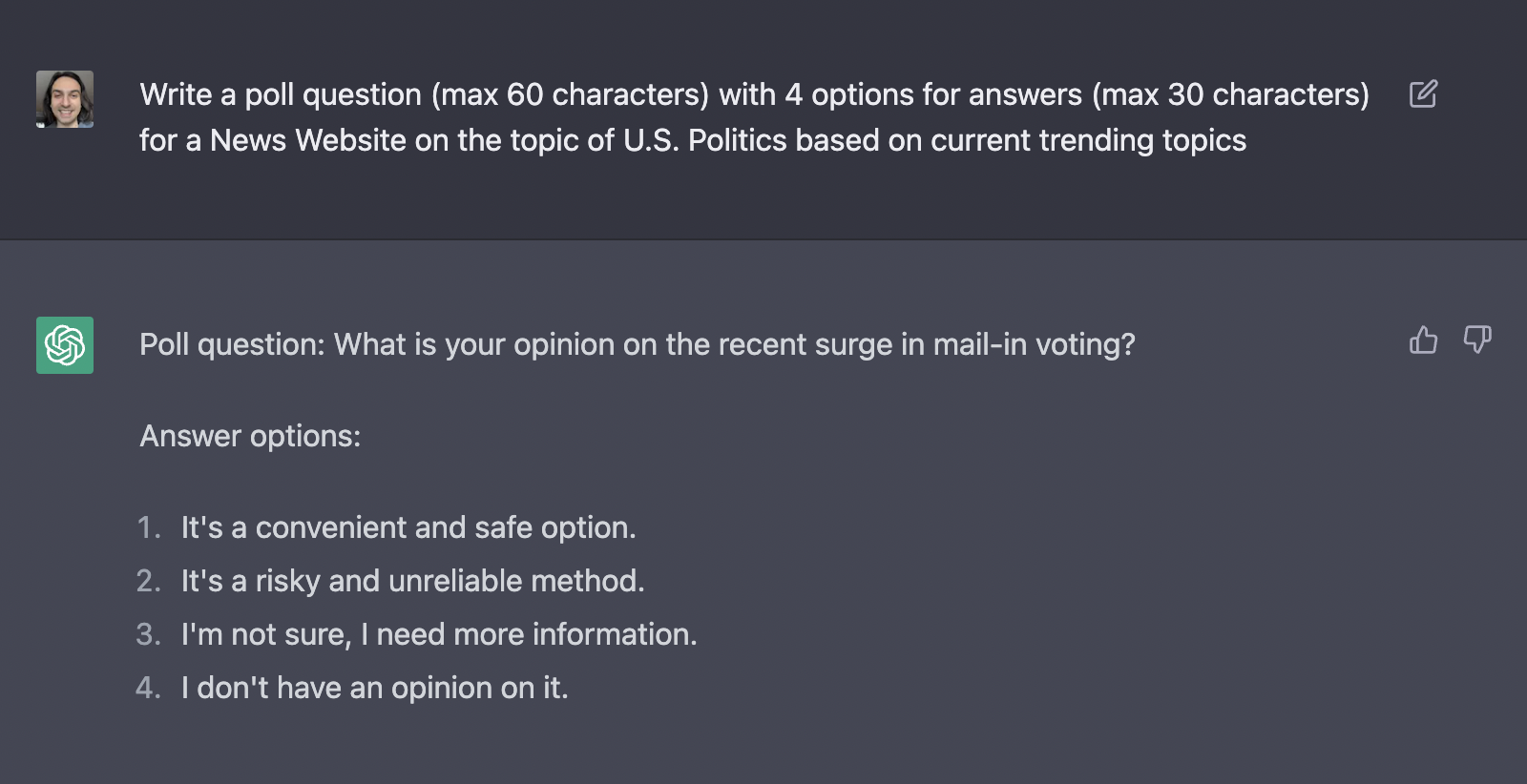Give the response a thumbs down

tap(1477, 340)
